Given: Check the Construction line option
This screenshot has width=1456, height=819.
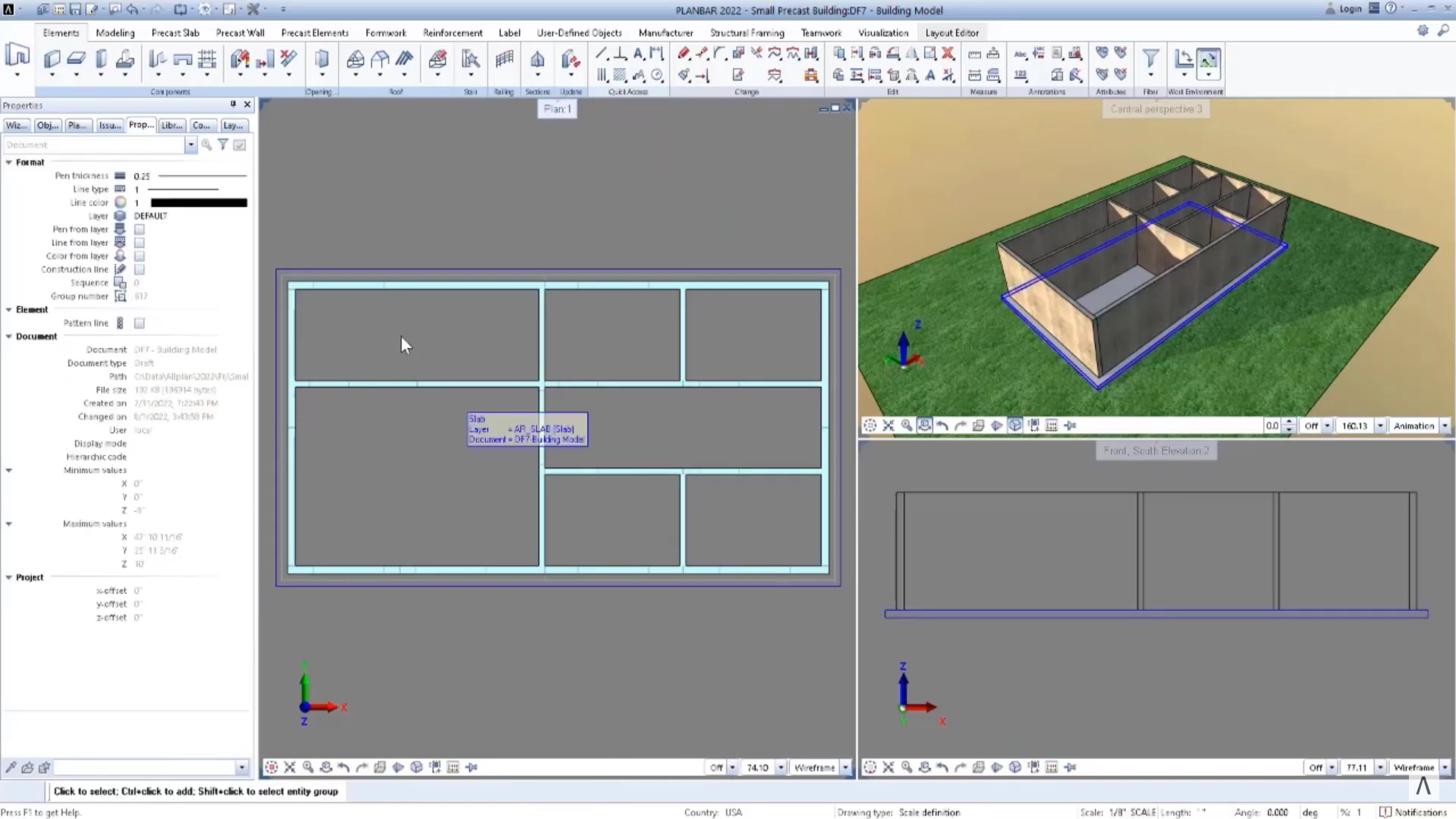Looking at the screenshot, I should point(139,269).
